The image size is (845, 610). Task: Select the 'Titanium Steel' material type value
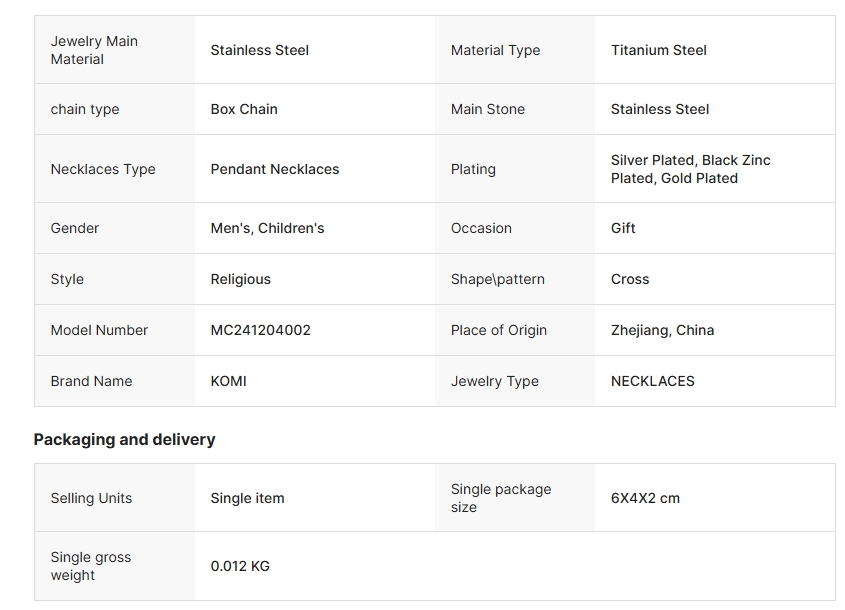click(x=658, y=50)
